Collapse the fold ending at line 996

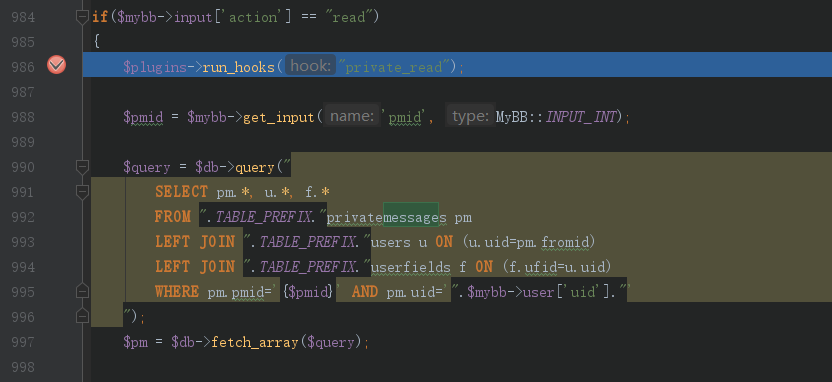coord(82,316)
